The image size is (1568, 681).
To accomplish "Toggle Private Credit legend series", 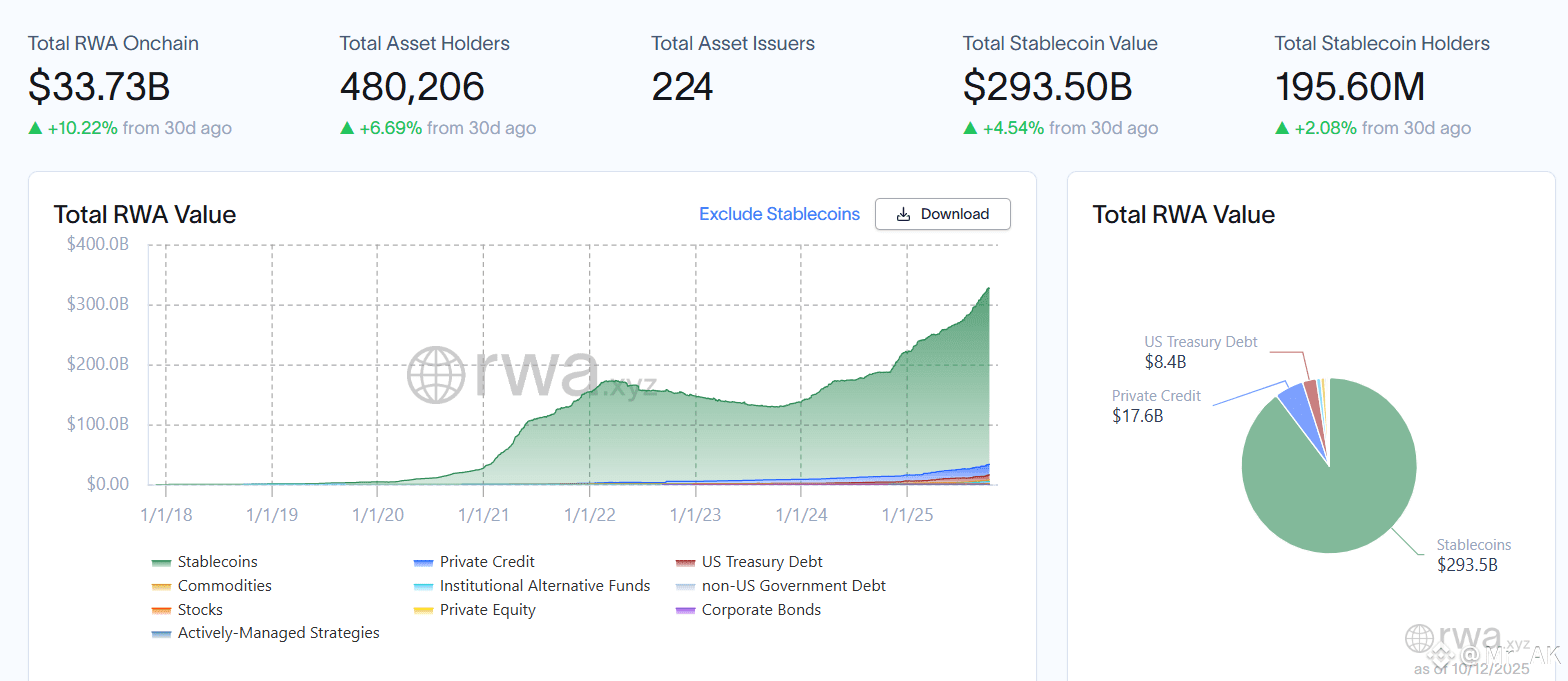I will point(487,562).
